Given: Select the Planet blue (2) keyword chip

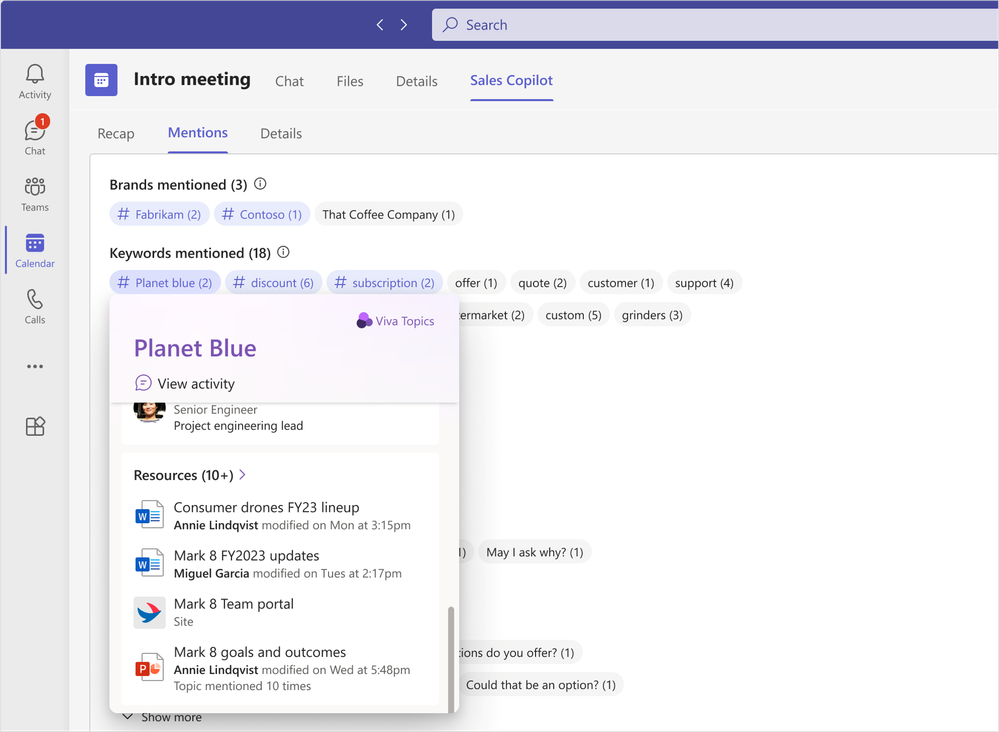Looking at the screenshot, I should [x=165, y=282].
